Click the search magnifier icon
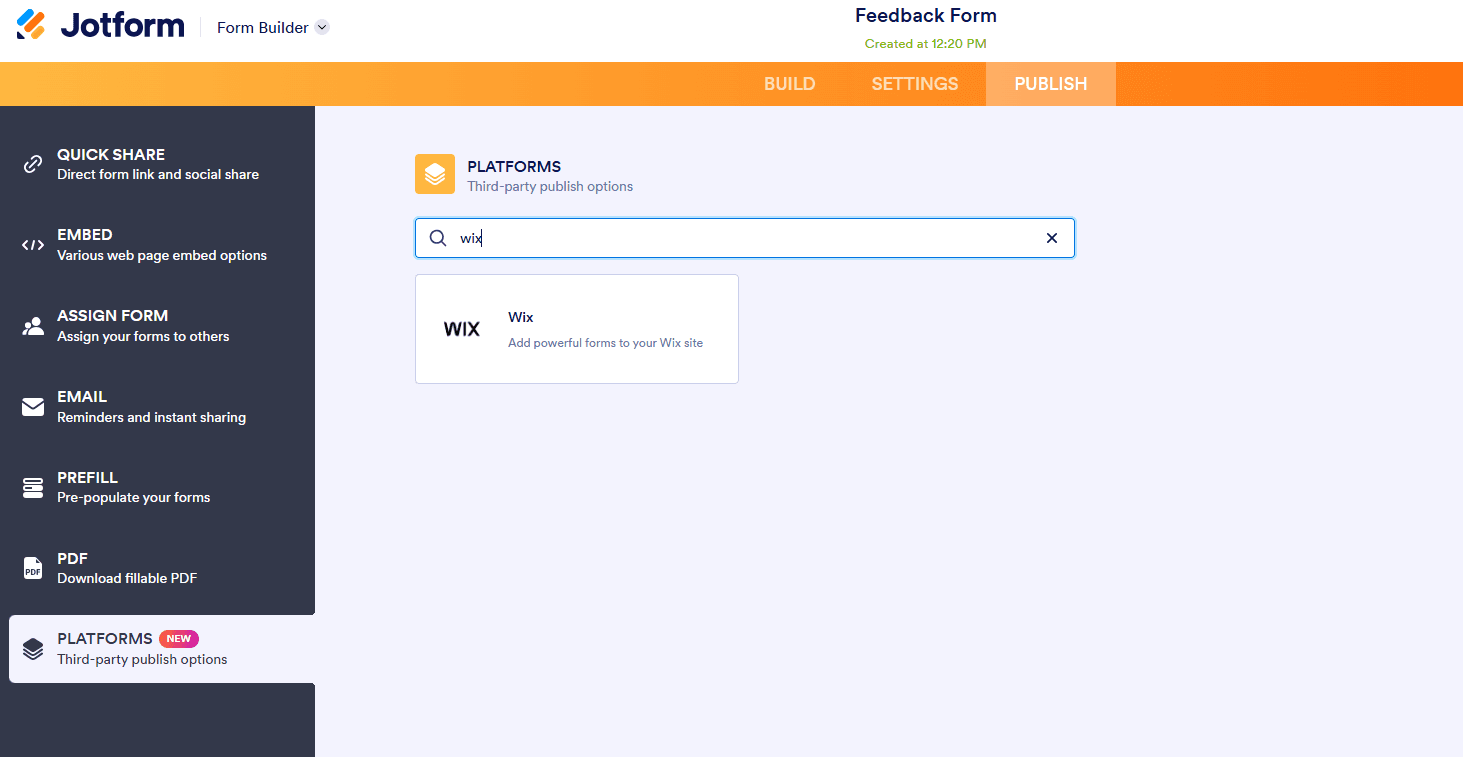This screenshot has height=757, width=1463. coord(438,238)
